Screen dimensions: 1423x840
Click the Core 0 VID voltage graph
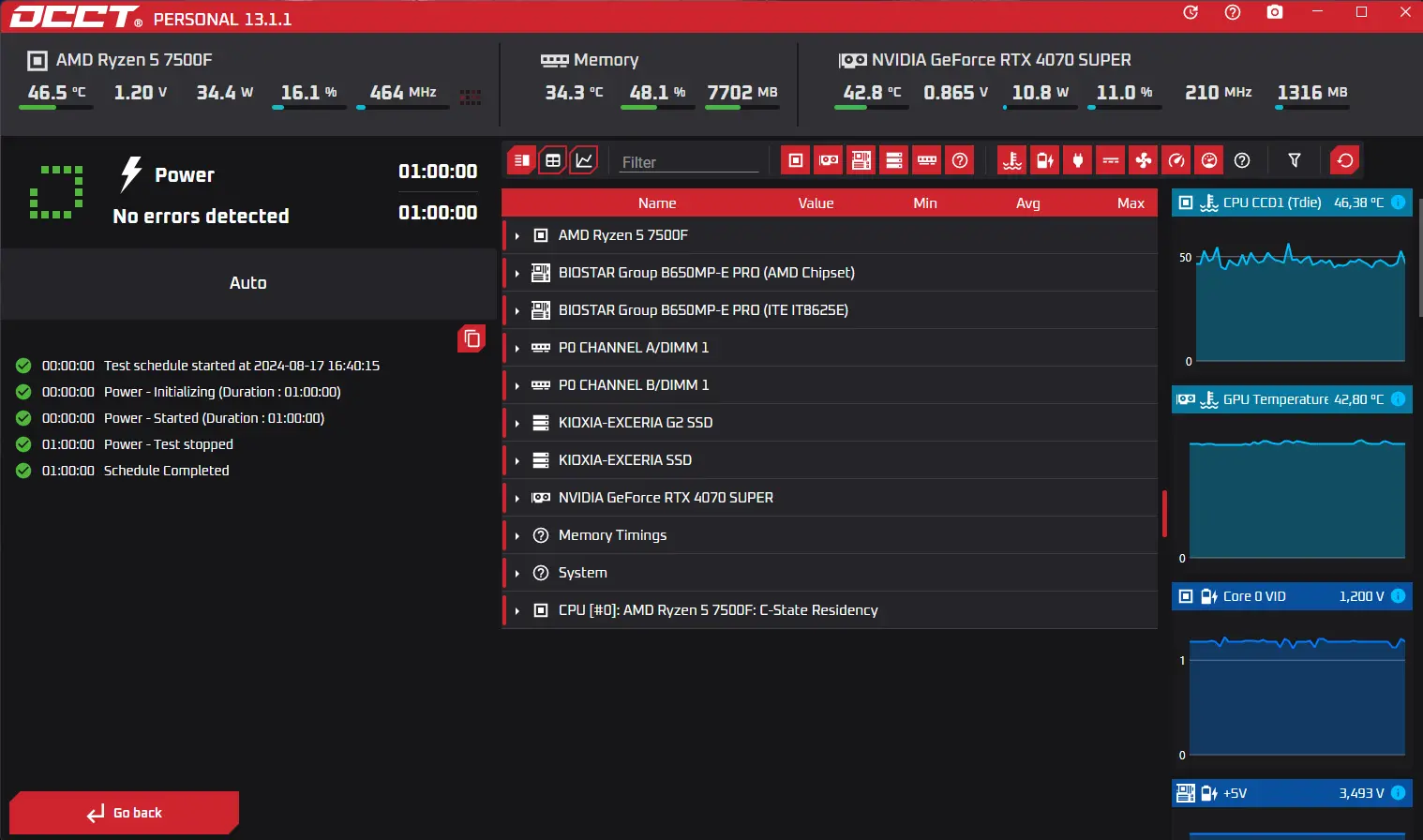(1296, 696)
